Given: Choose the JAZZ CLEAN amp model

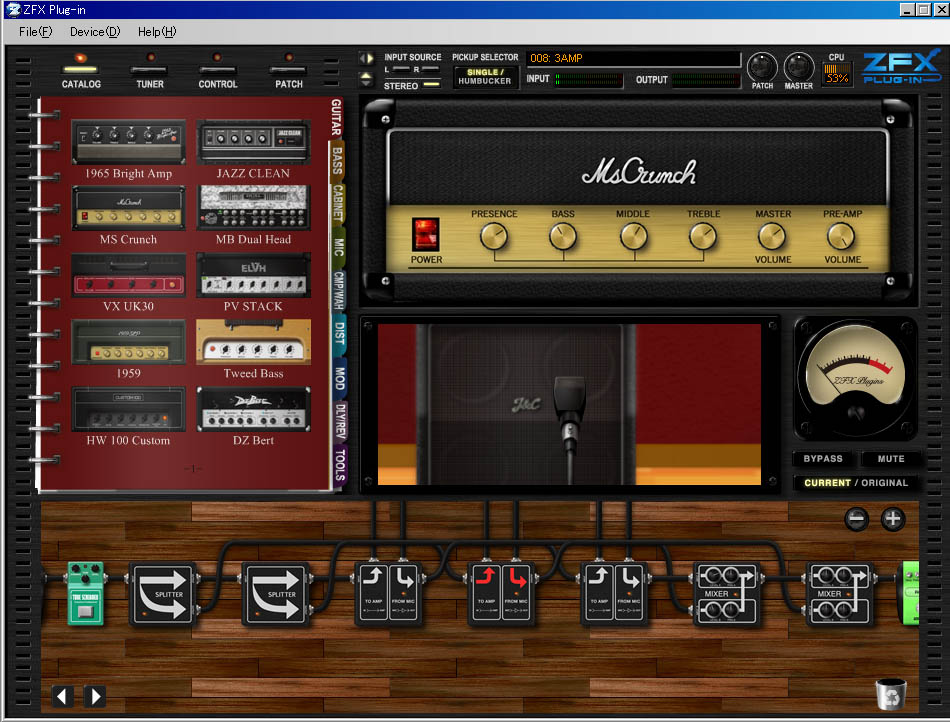Looking at the screenshot, I should point(253,142).
